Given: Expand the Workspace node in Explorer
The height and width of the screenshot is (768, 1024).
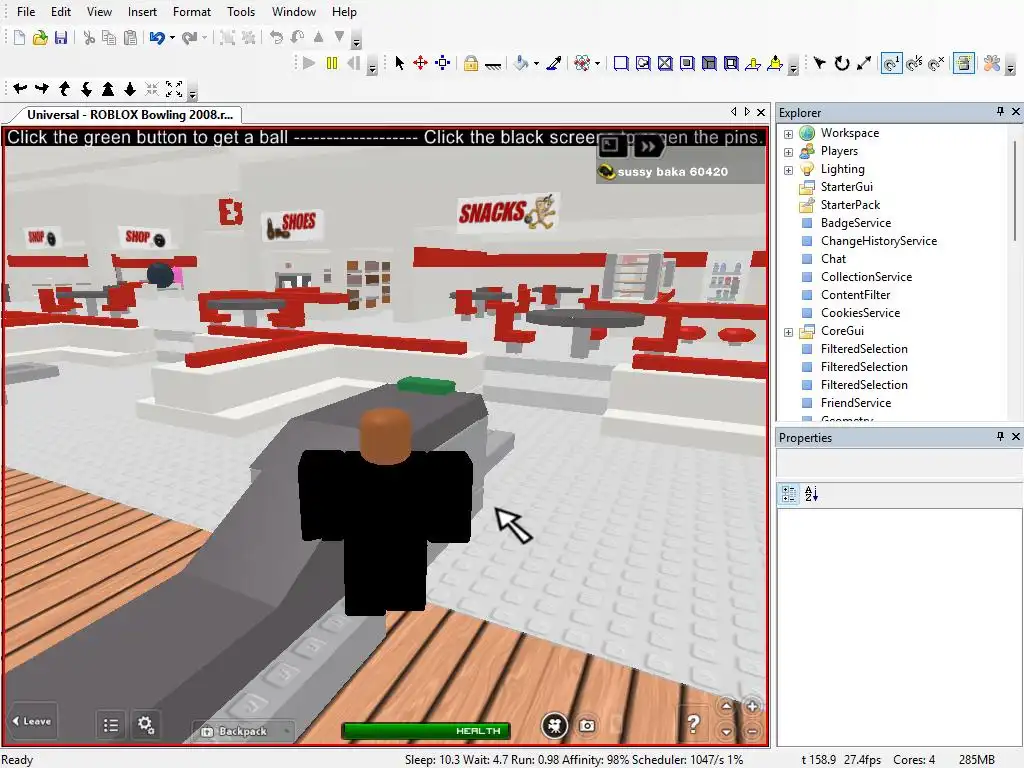Looking at the screenshot, I should 788,134.
